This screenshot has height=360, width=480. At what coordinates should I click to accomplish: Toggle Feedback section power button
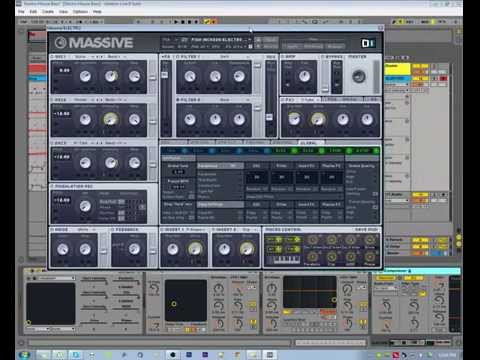tap(113, 230)
